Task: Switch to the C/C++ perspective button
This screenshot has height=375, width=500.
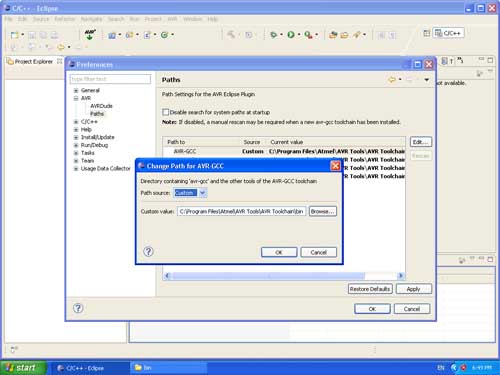Action: coord(449,33)
